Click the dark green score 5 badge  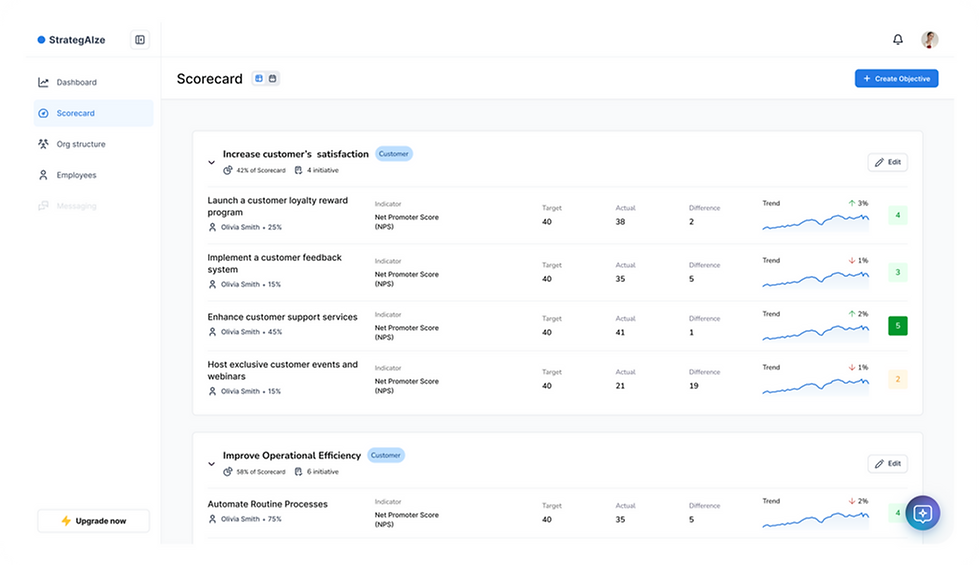pyautogui.click(x=897, y=326)
